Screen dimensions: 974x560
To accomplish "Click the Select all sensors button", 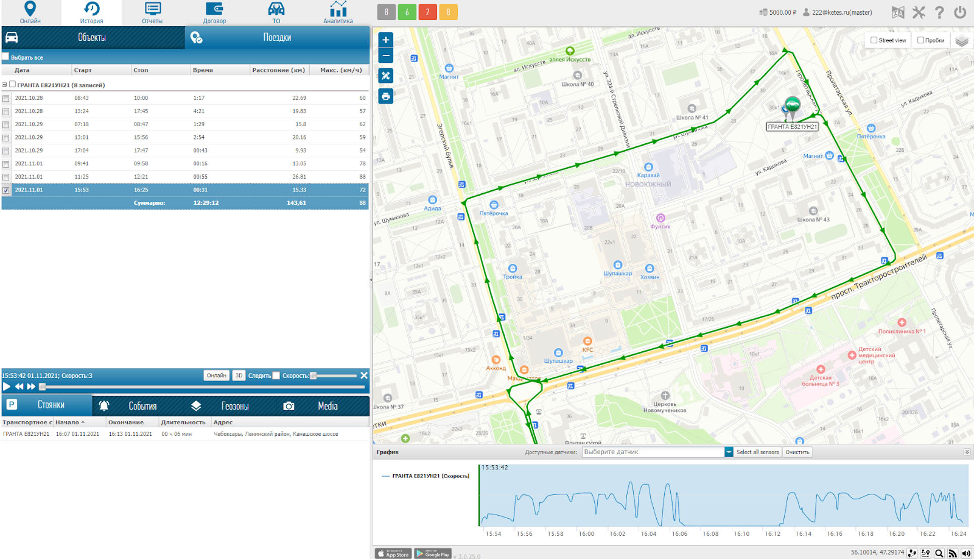I will (x=757, y=452).
